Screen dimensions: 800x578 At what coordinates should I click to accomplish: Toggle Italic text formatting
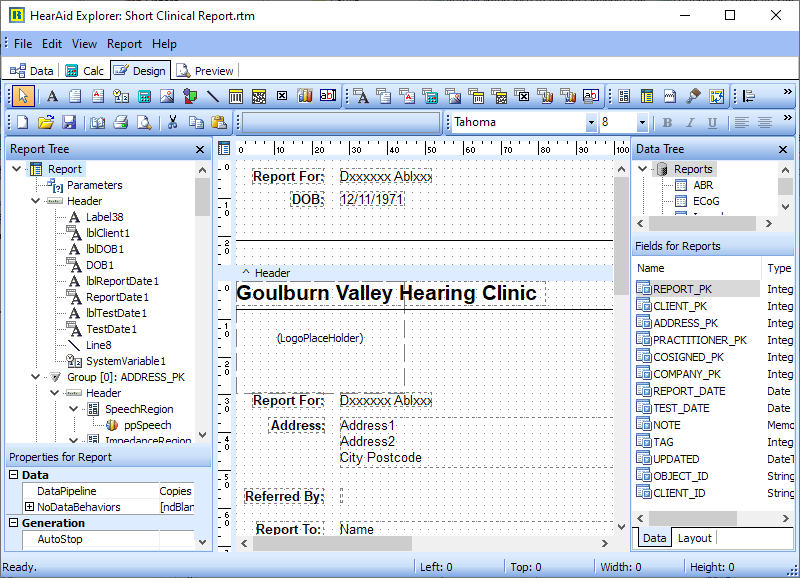(x=690, y=122)
